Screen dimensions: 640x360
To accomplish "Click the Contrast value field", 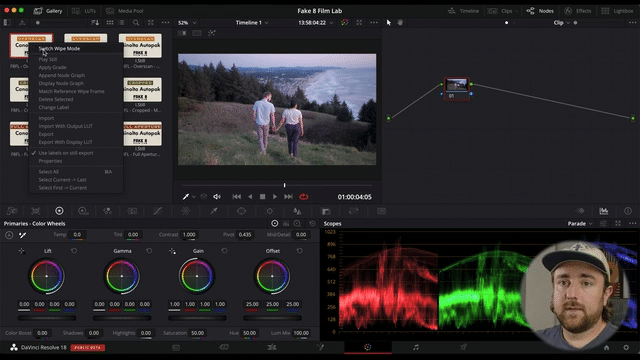I will coord(189,235).
